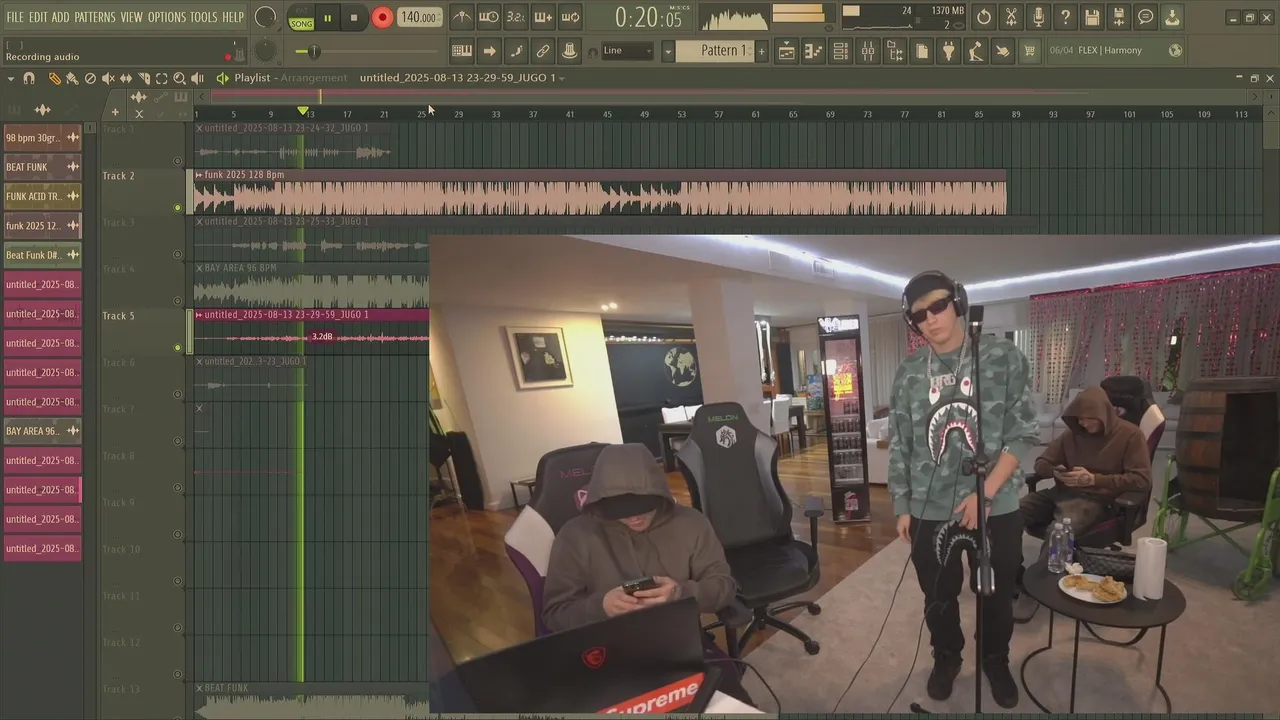The height and width of the screenshot is (720, 1280).
Task: Open the ADD menu
Action: (61, 17)
